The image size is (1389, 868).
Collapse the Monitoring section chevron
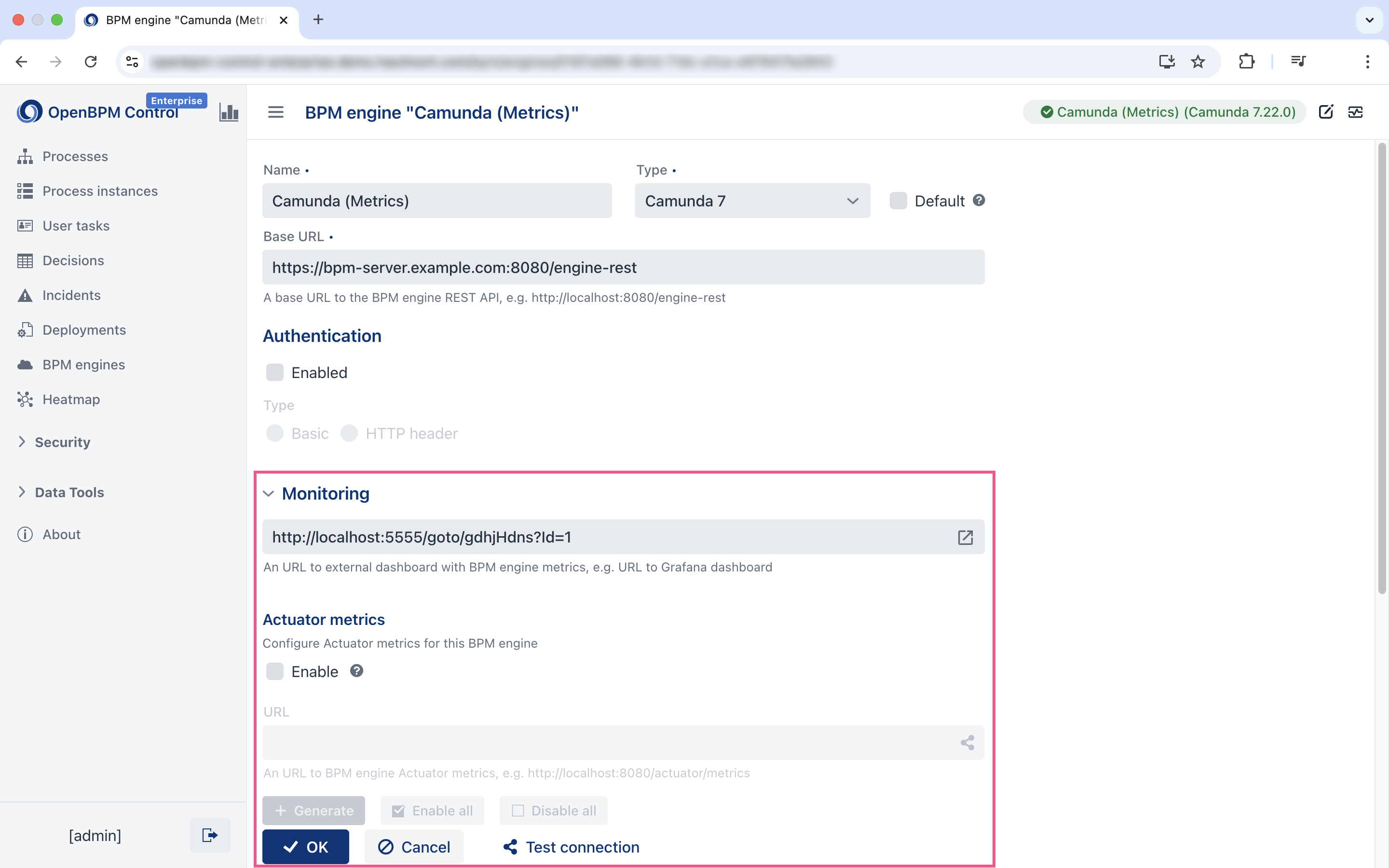point(268,494)
